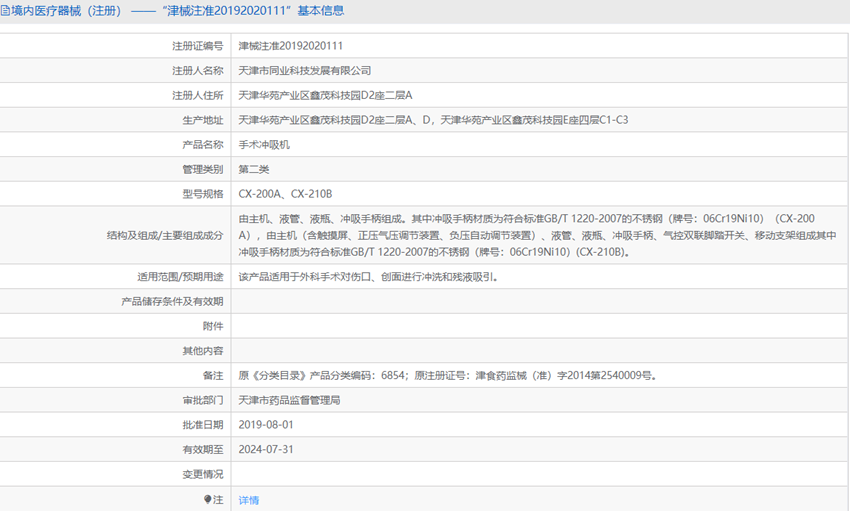The image size is (850, 511).
Task: Select approval date 2019-08-01
Action: tap(266, 425)
